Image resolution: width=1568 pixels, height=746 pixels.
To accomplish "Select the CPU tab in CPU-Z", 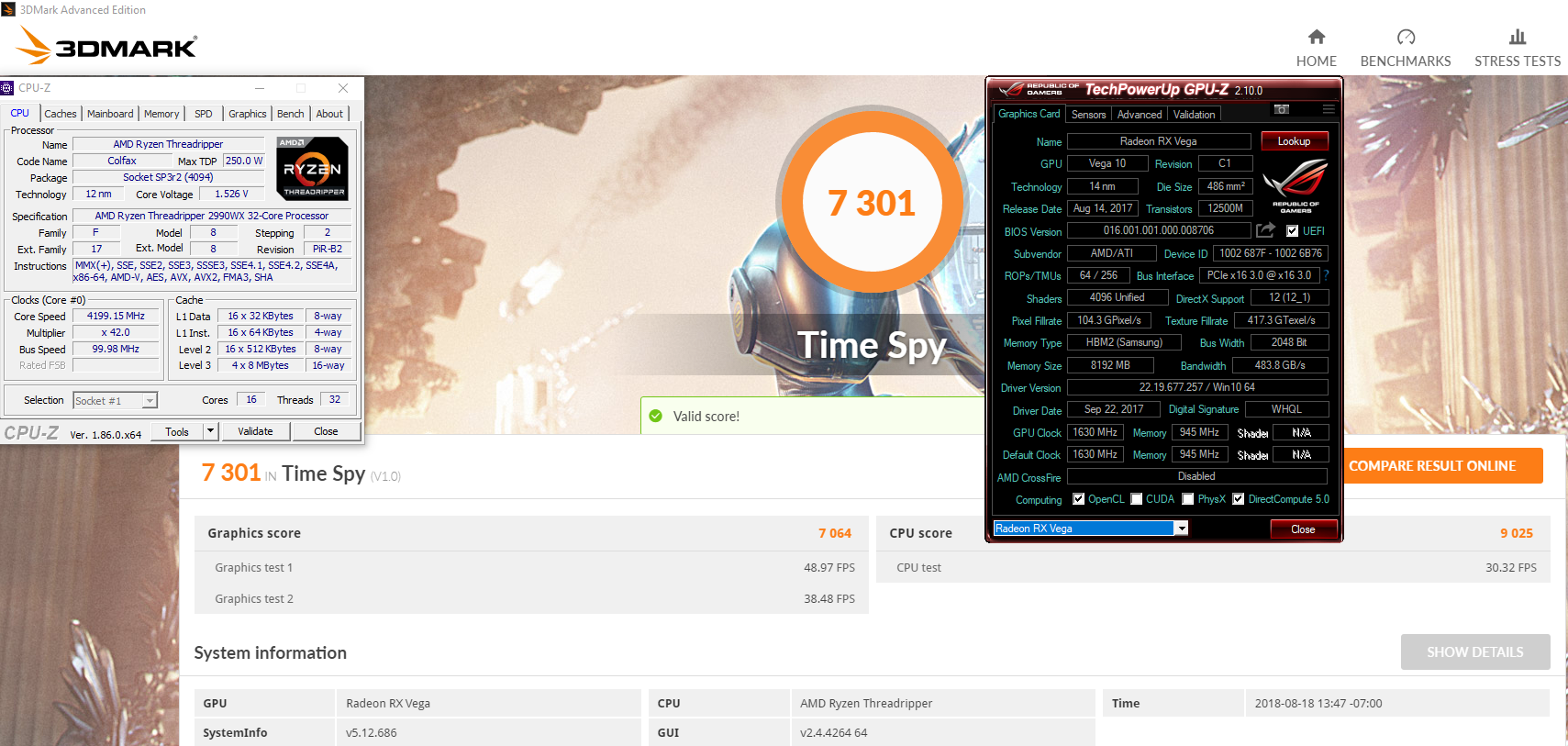I will click(20, 113).
